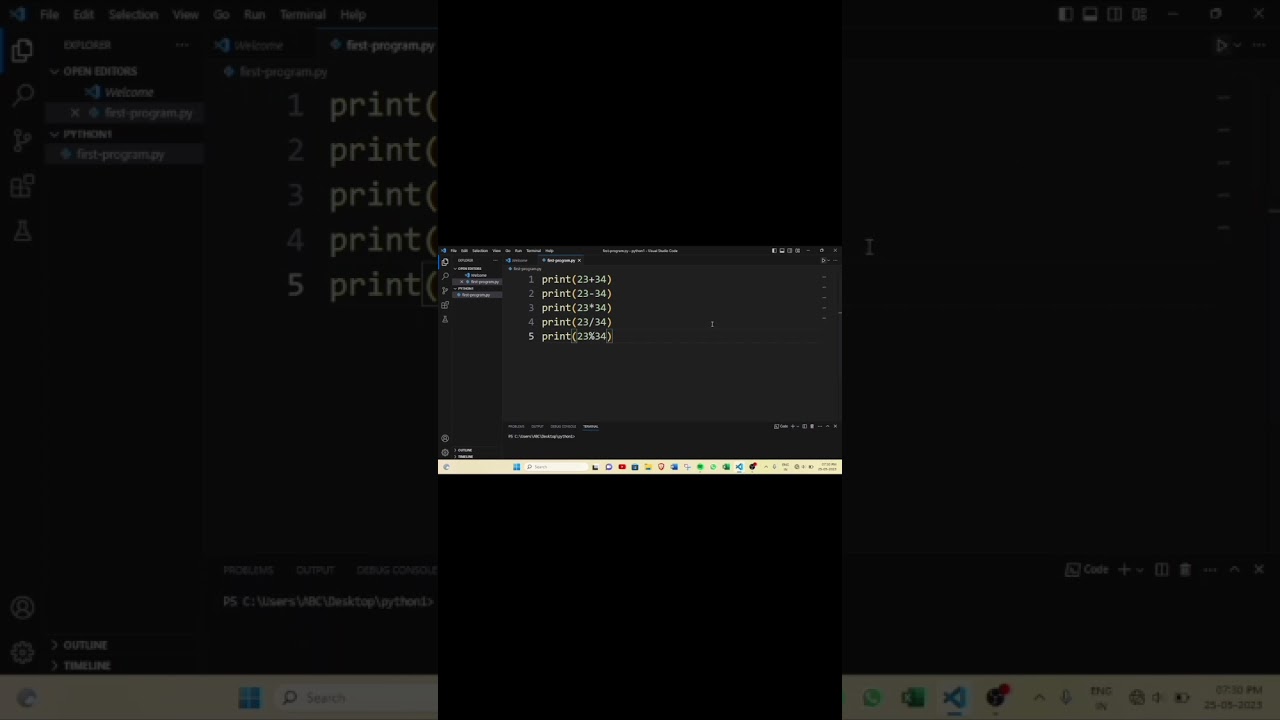
Task: Close the first-program.py editor tab
Action: (x=579, y=260)
